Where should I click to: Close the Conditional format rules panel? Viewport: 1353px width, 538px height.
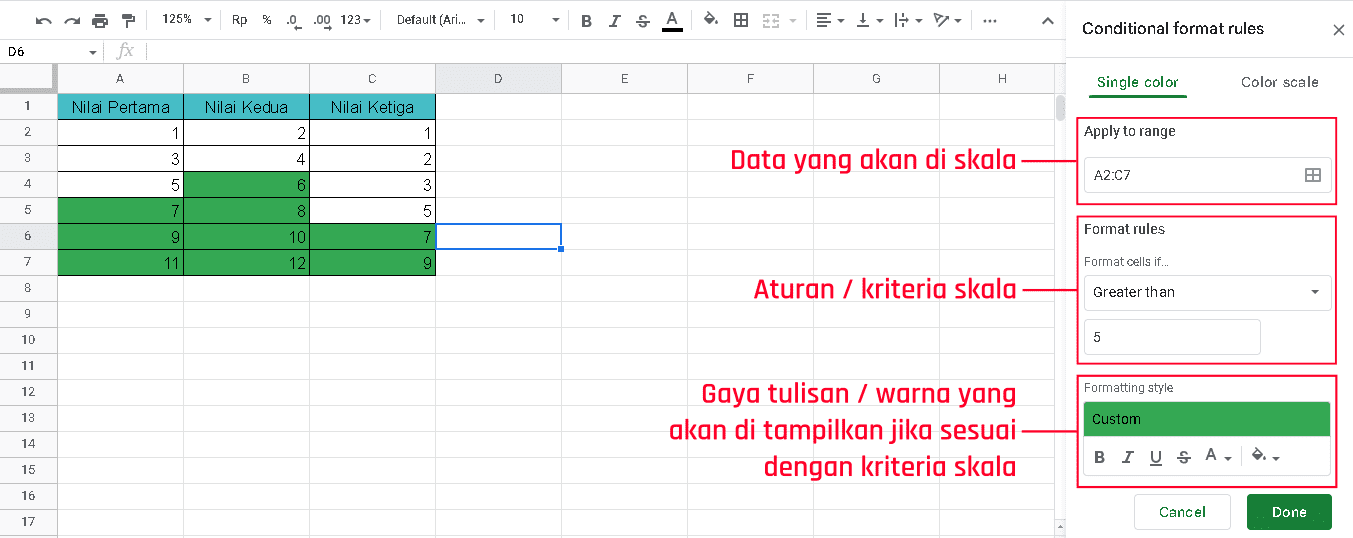1338,30
